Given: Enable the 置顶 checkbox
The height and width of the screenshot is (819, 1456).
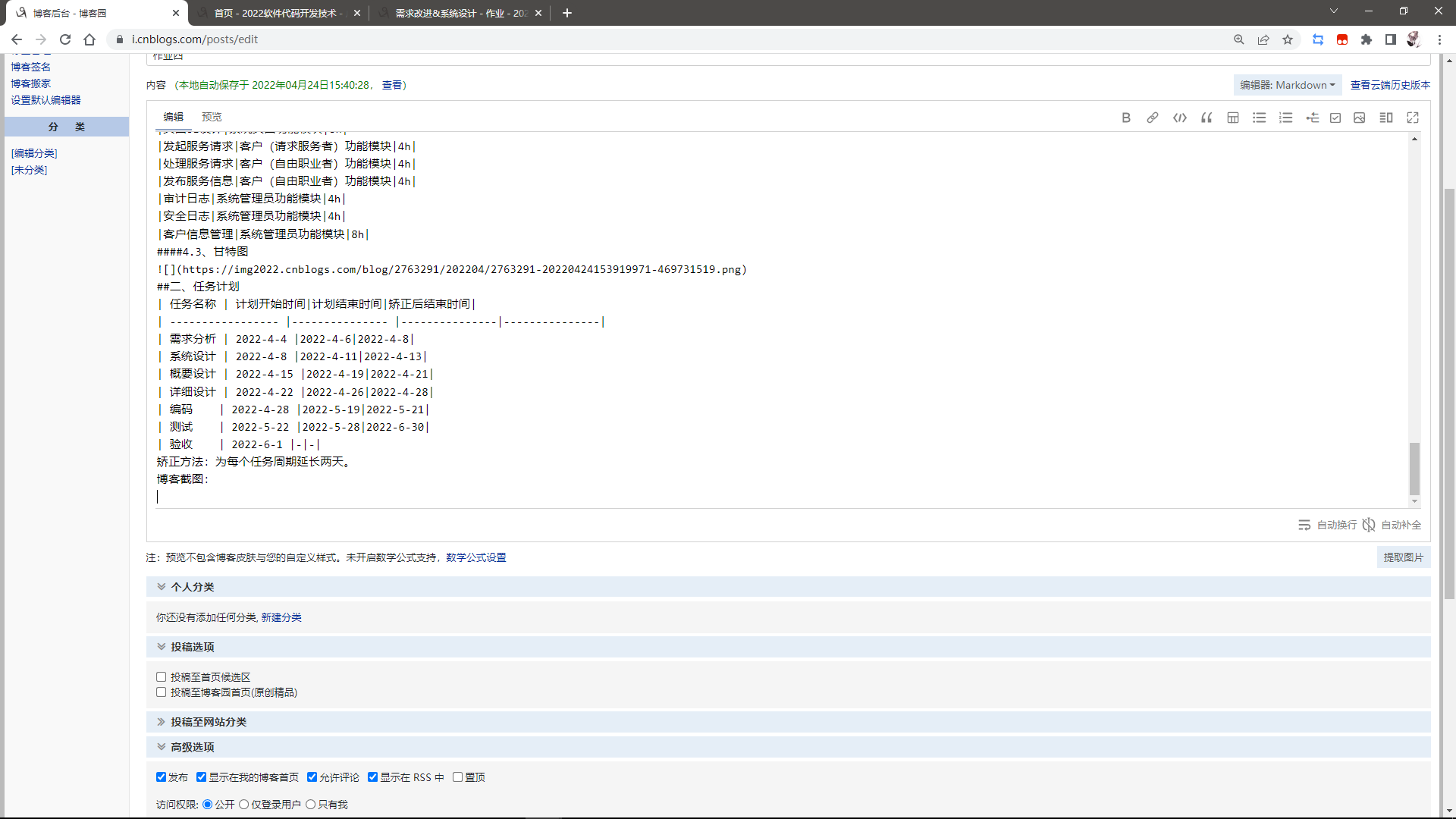Looking at the screenshot, I should pyautogui.click(x=457, y=777).
